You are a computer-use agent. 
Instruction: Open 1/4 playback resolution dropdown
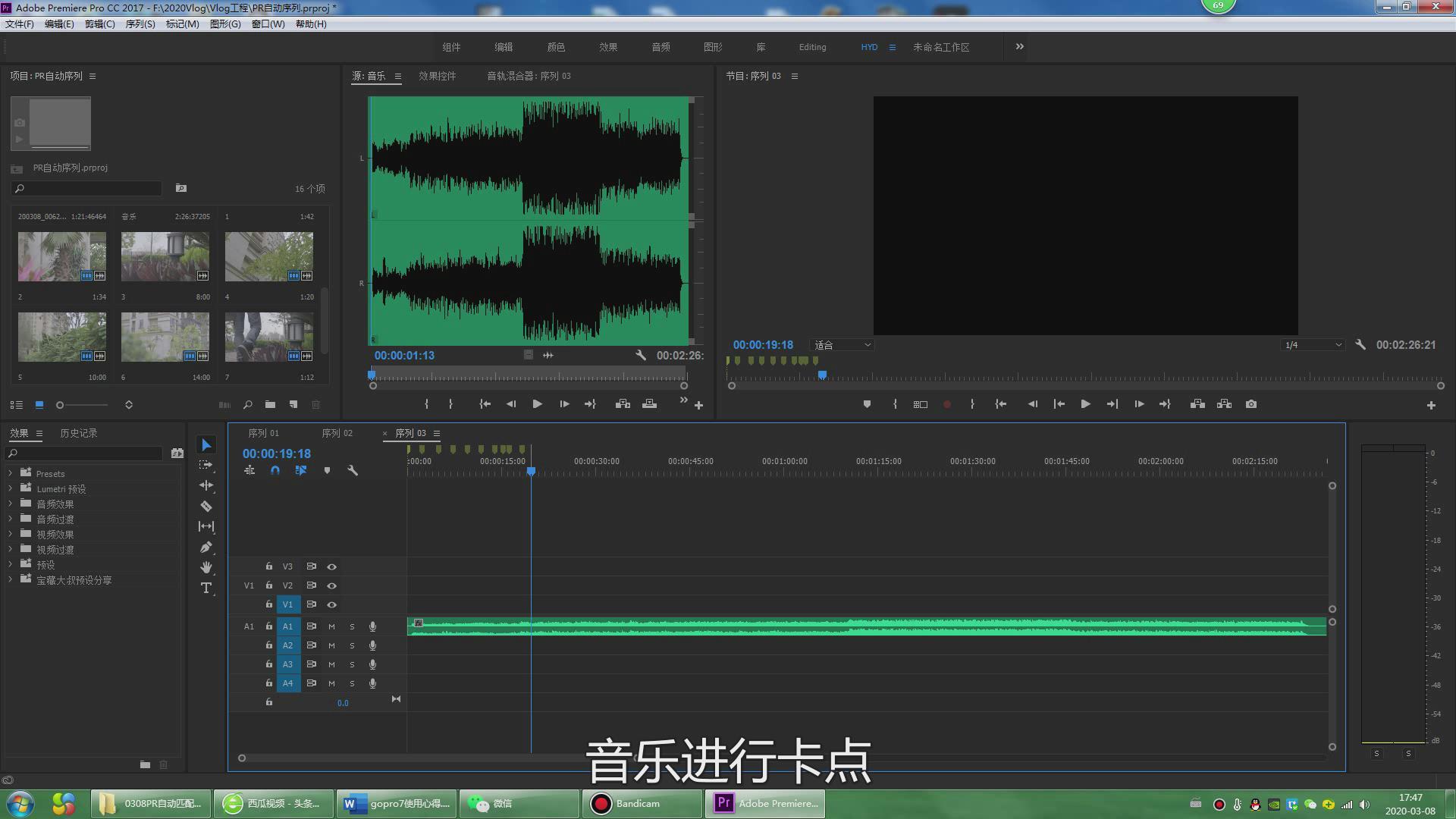(1313, 345)
